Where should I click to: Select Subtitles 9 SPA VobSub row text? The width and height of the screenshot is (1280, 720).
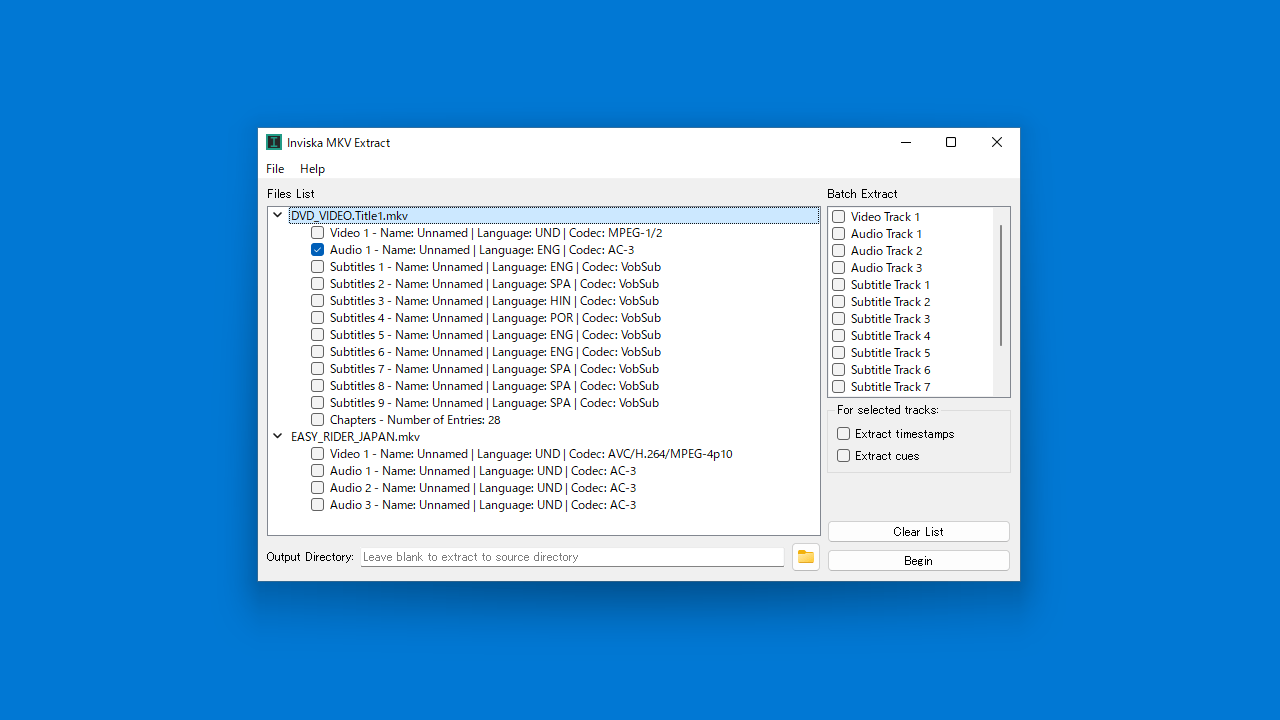point(494,403)
